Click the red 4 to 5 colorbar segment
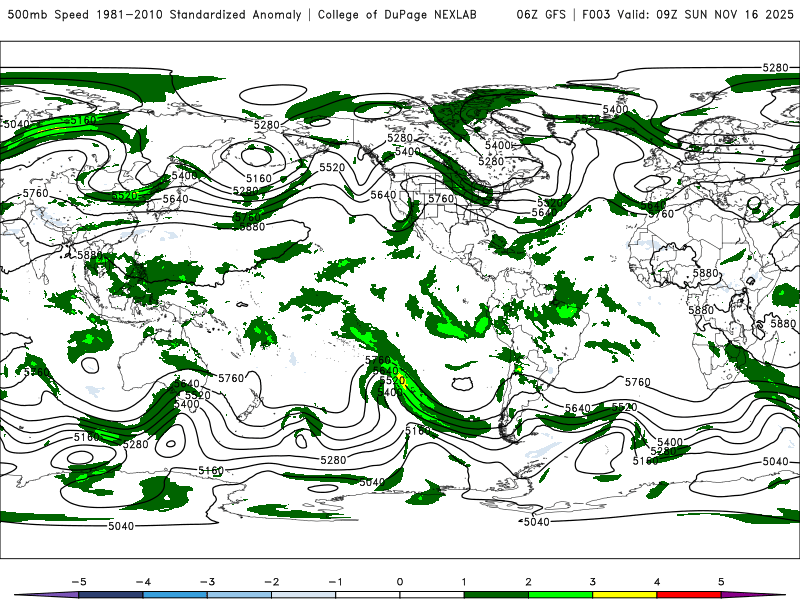Viewport: 800px width, 600px height. click(689, 595)
